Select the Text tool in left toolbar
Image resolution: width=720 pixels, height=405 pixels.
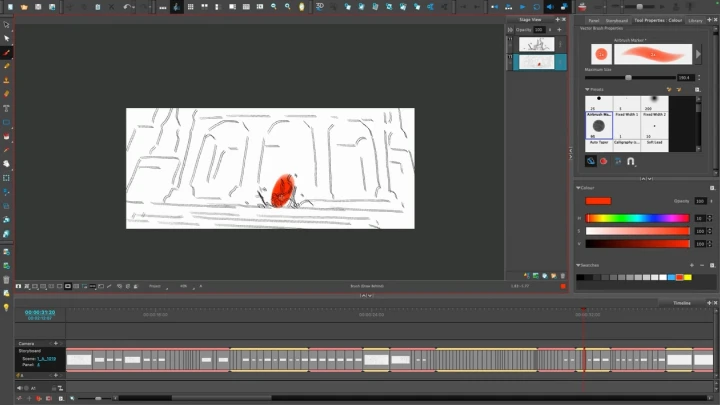[7, 108]
